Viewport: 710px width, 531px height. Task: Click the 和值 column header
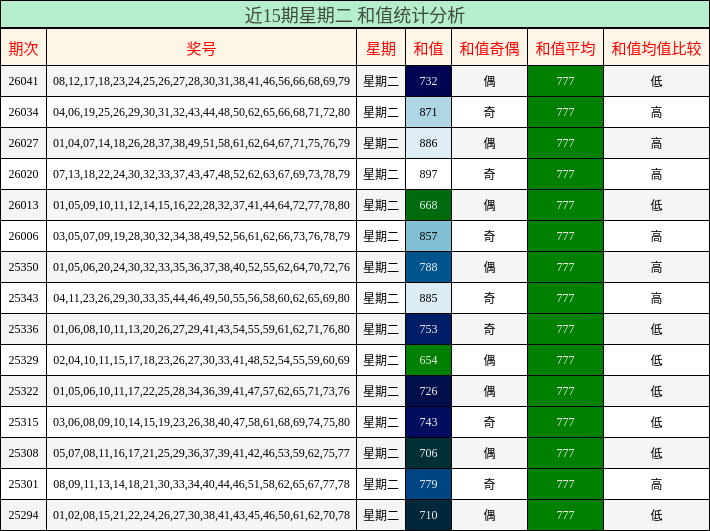point(428,48)
